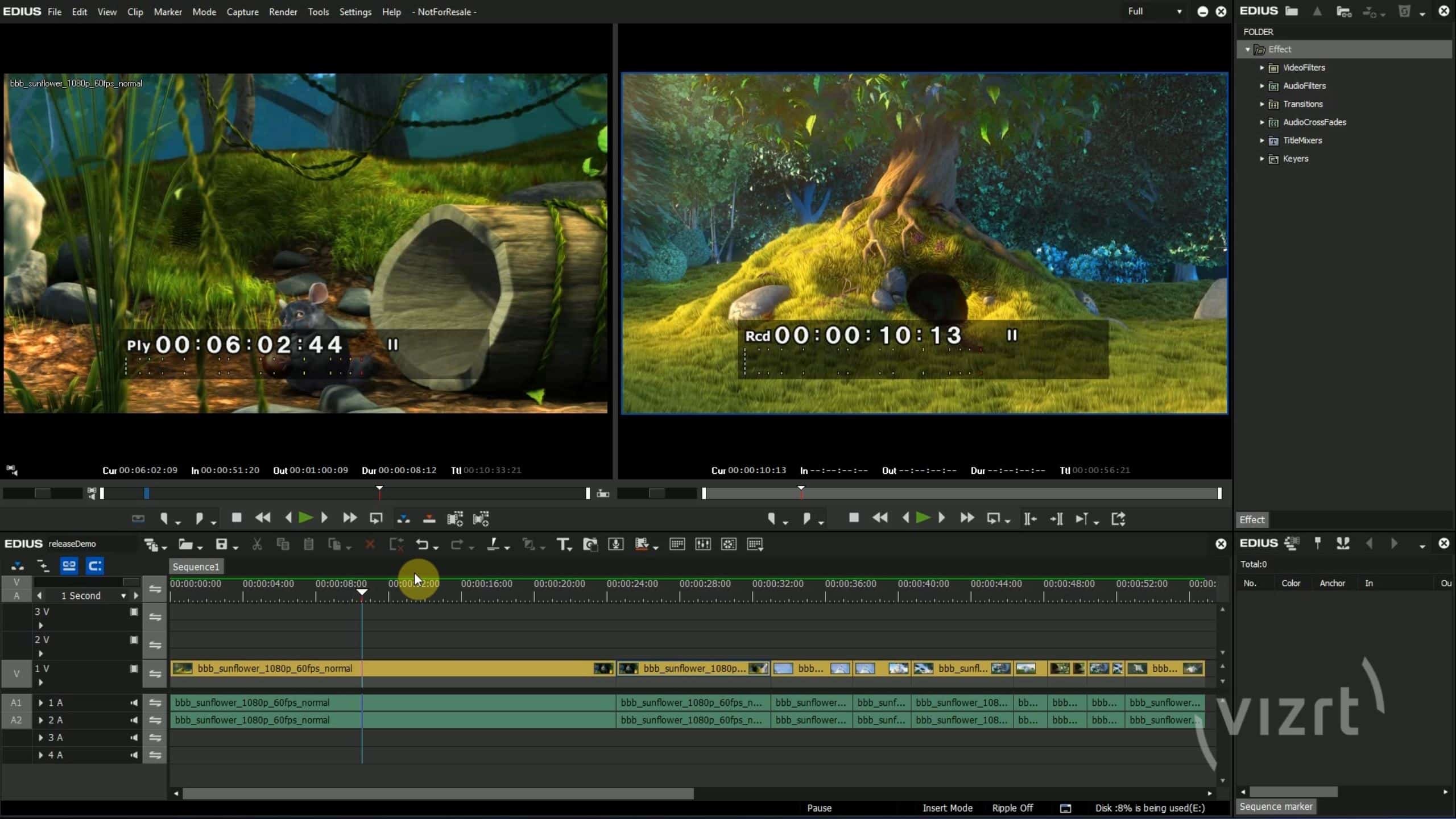Expand the 1 A audio track

(40, 702)
